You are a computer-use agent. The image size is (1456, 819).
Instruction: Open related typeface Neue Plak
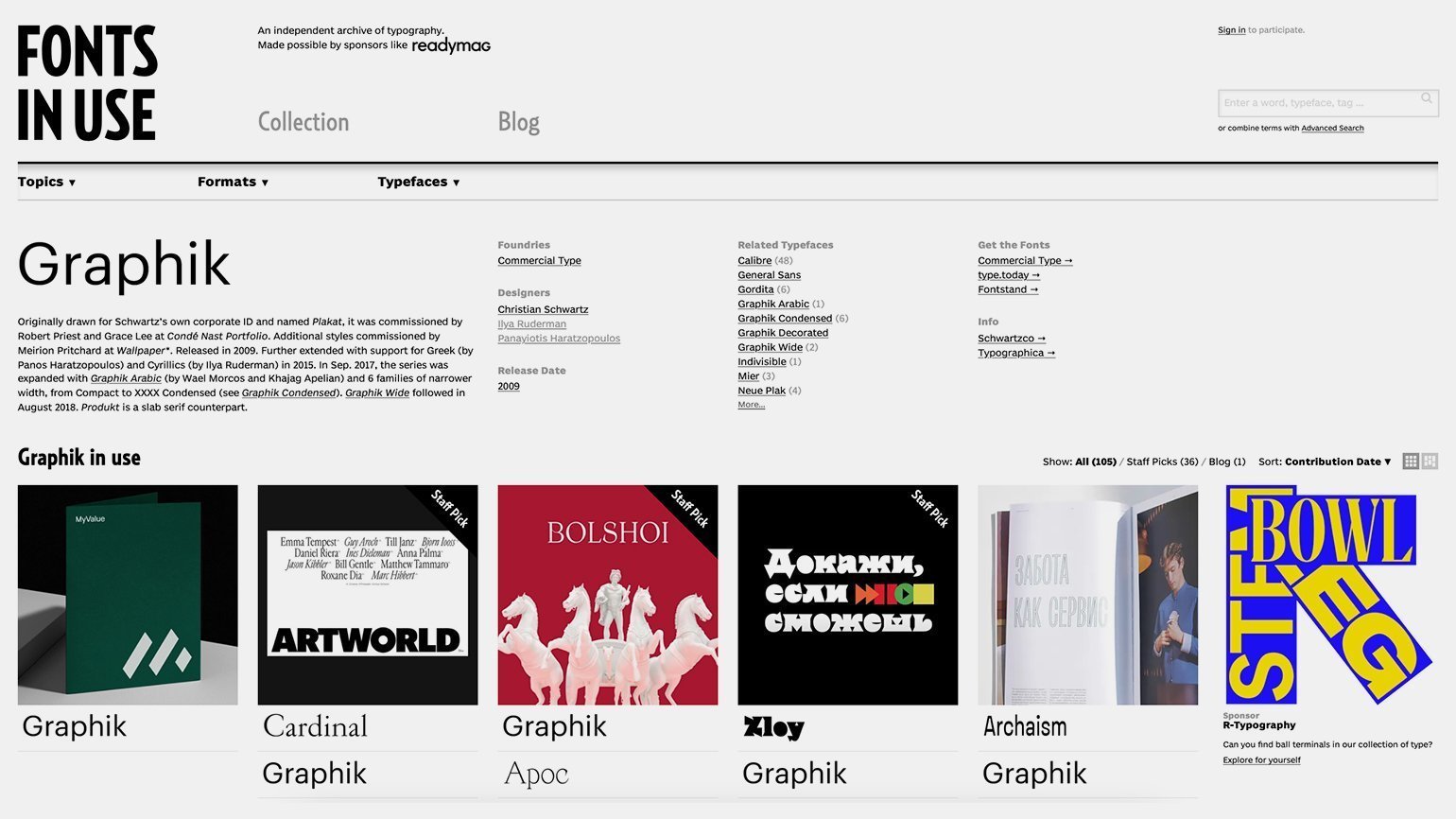761,391
